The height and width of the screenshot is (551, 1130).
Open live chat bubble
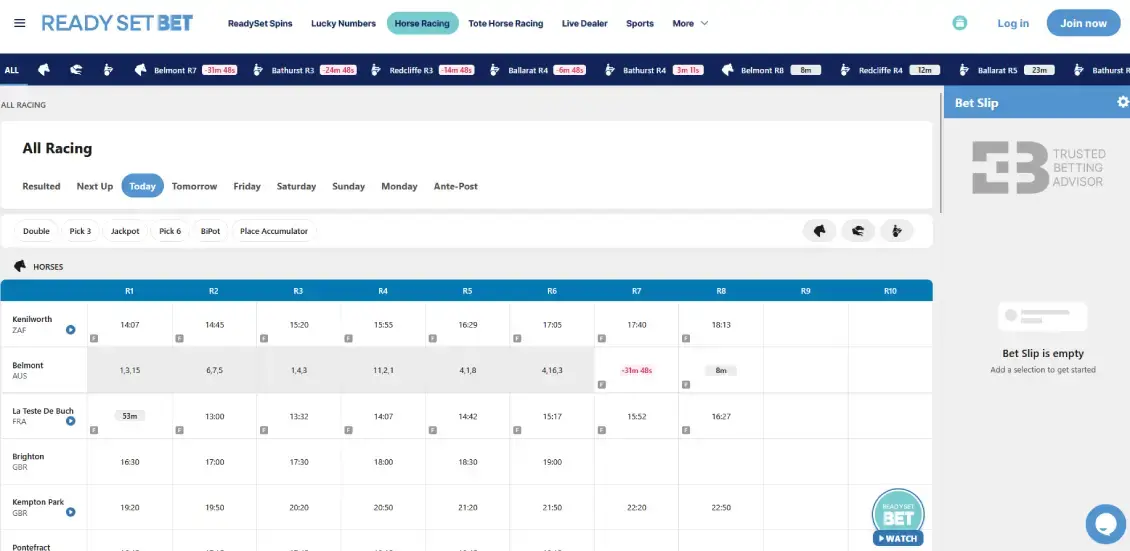[1105, 524]
